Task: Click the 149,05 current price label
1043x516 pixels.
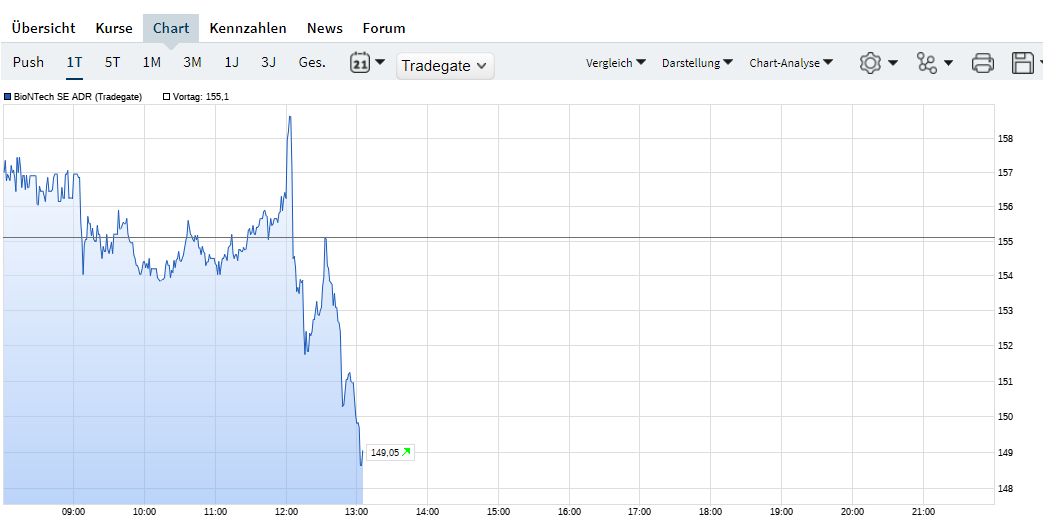Action: [x=384, y=452]
